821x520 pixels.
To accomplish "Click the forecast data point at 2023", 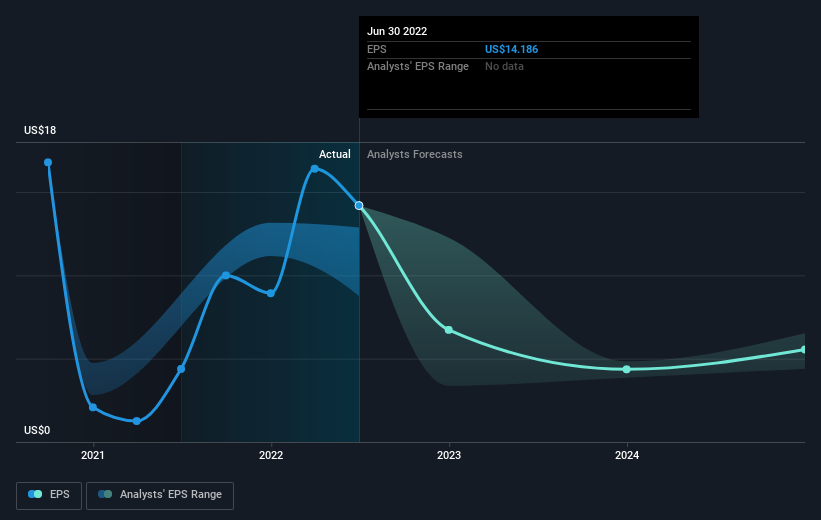I will pos(449,330).
